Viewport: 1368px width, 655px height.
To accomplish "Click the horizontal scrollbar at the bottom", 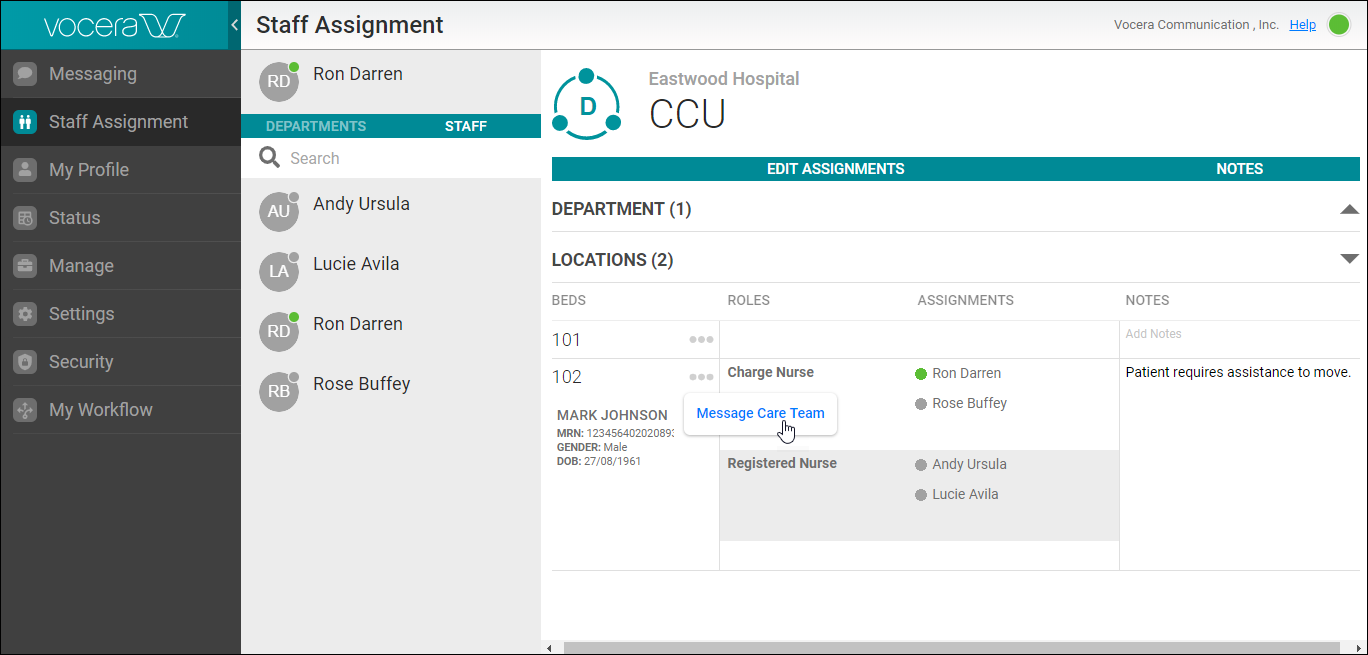I will point(950,648).
